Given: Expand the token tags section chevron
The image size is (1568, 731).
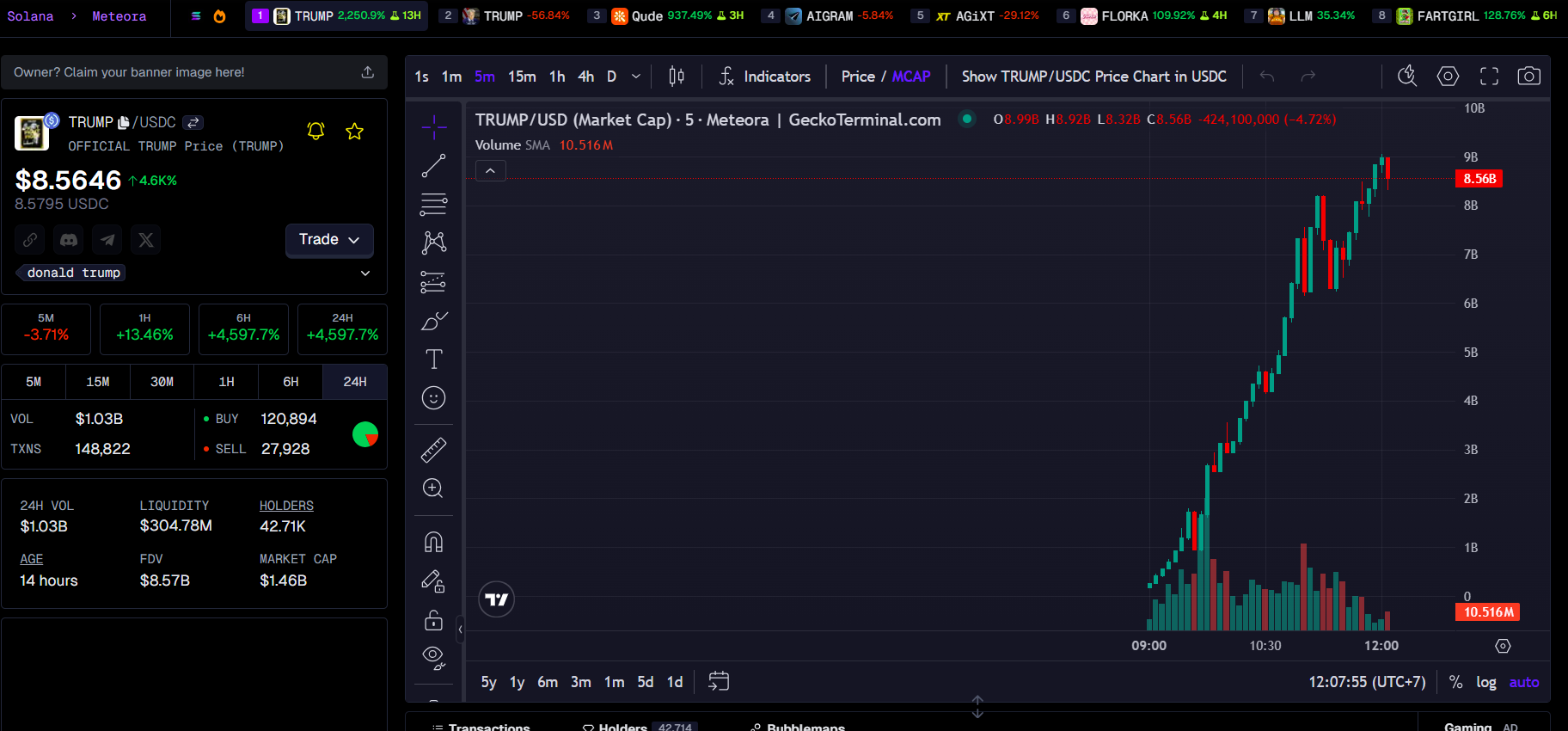Looking at the screenshot, I should (x=365, y=273).
